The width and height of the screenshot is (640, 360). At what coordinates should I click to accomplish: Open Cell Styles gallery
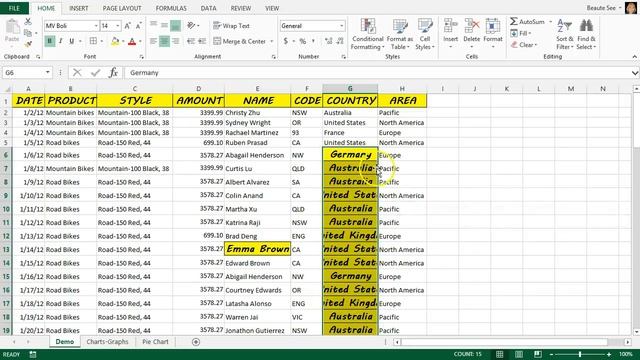coord(425,34)
